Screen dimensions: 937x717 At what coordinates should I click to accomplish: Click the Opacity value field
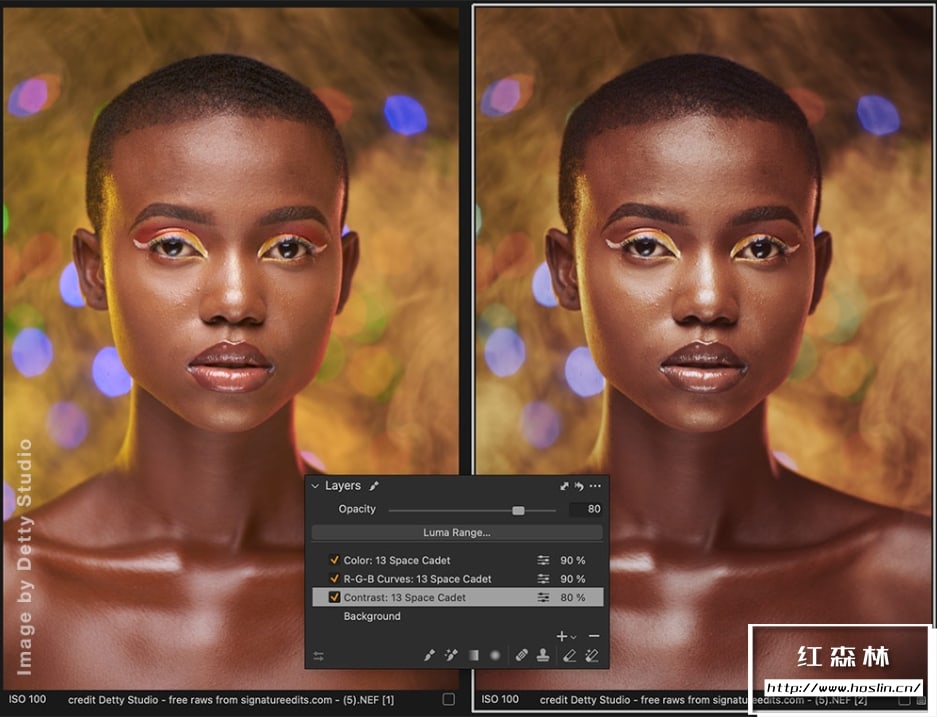click(586, 510)
